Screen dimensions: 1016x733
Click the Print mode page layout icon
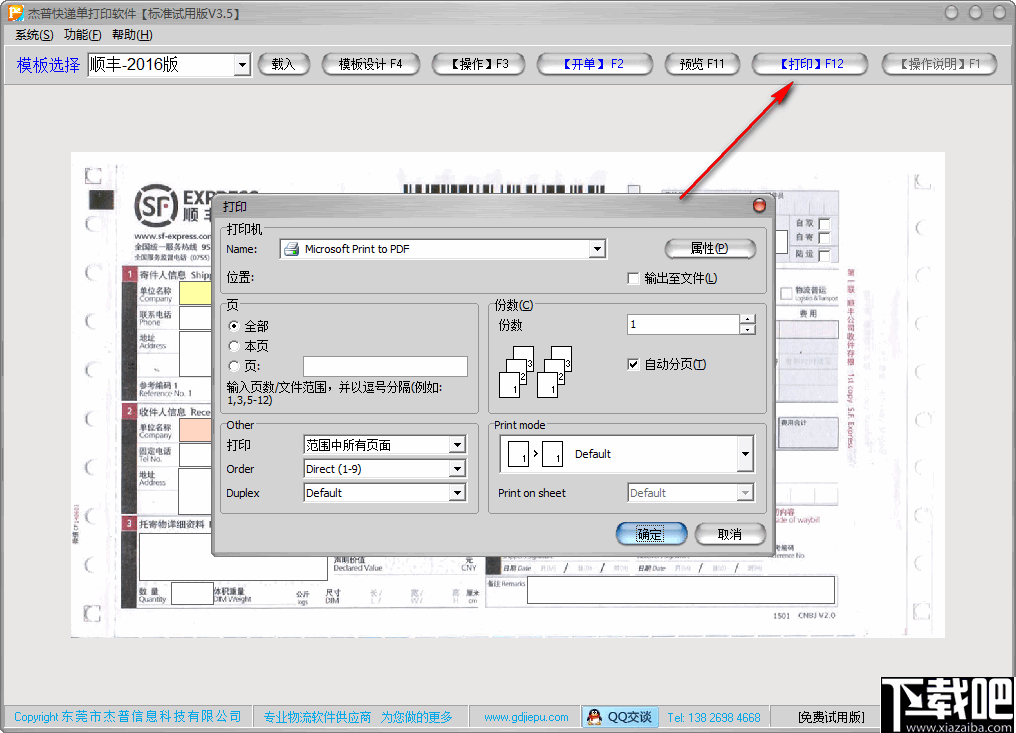click(x=535, y=454)
